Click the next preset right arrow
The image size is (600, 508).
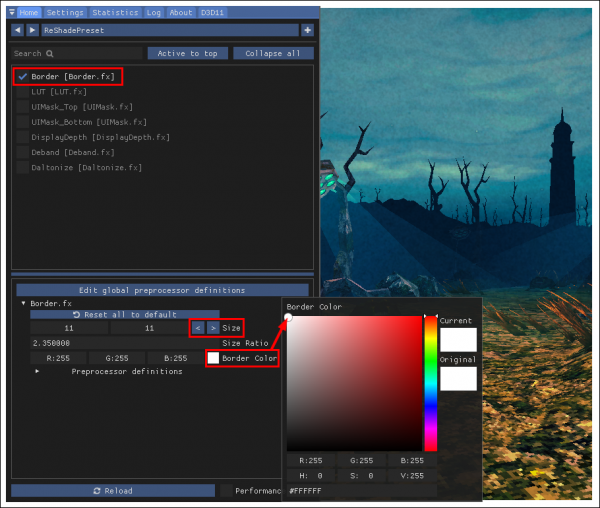pos(32,31)
